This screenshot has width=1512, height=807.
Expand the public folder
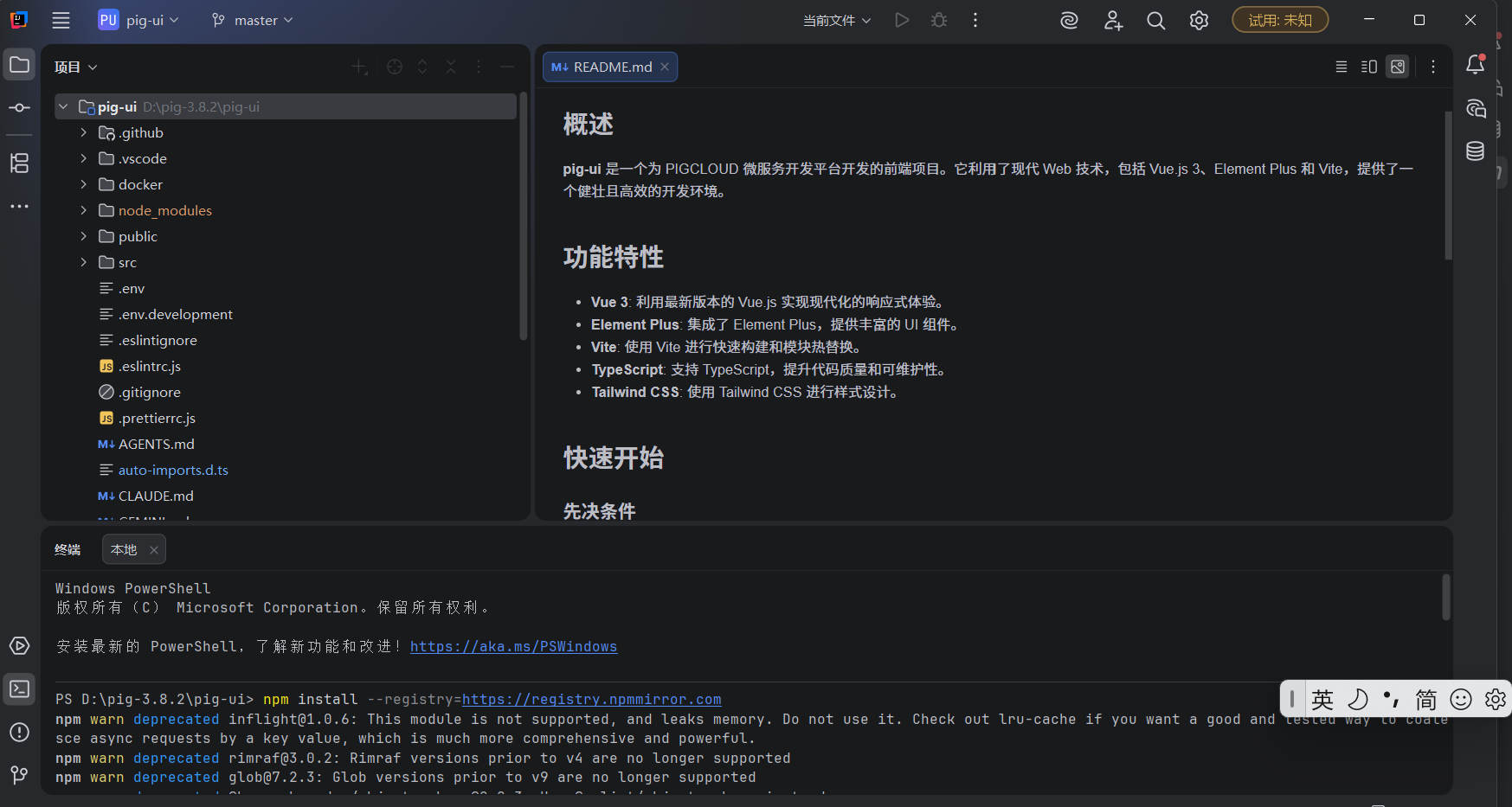(x=83, y=236)
